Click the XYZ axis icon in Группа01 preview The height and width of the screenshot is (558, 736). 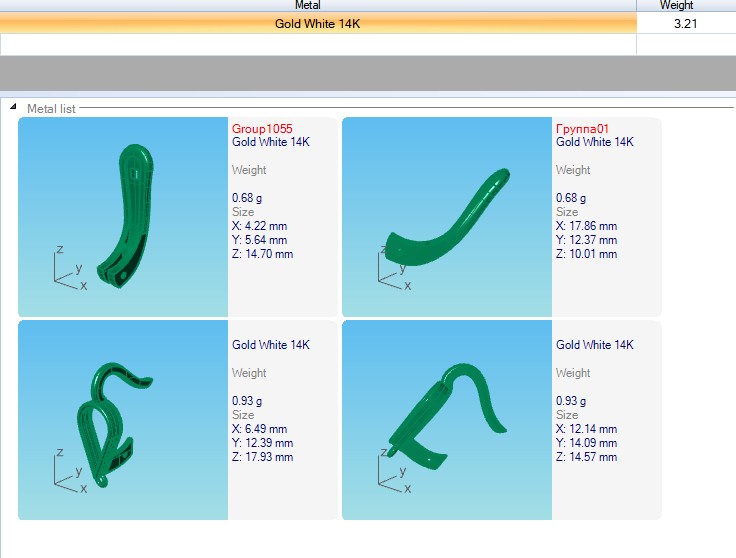393,272
